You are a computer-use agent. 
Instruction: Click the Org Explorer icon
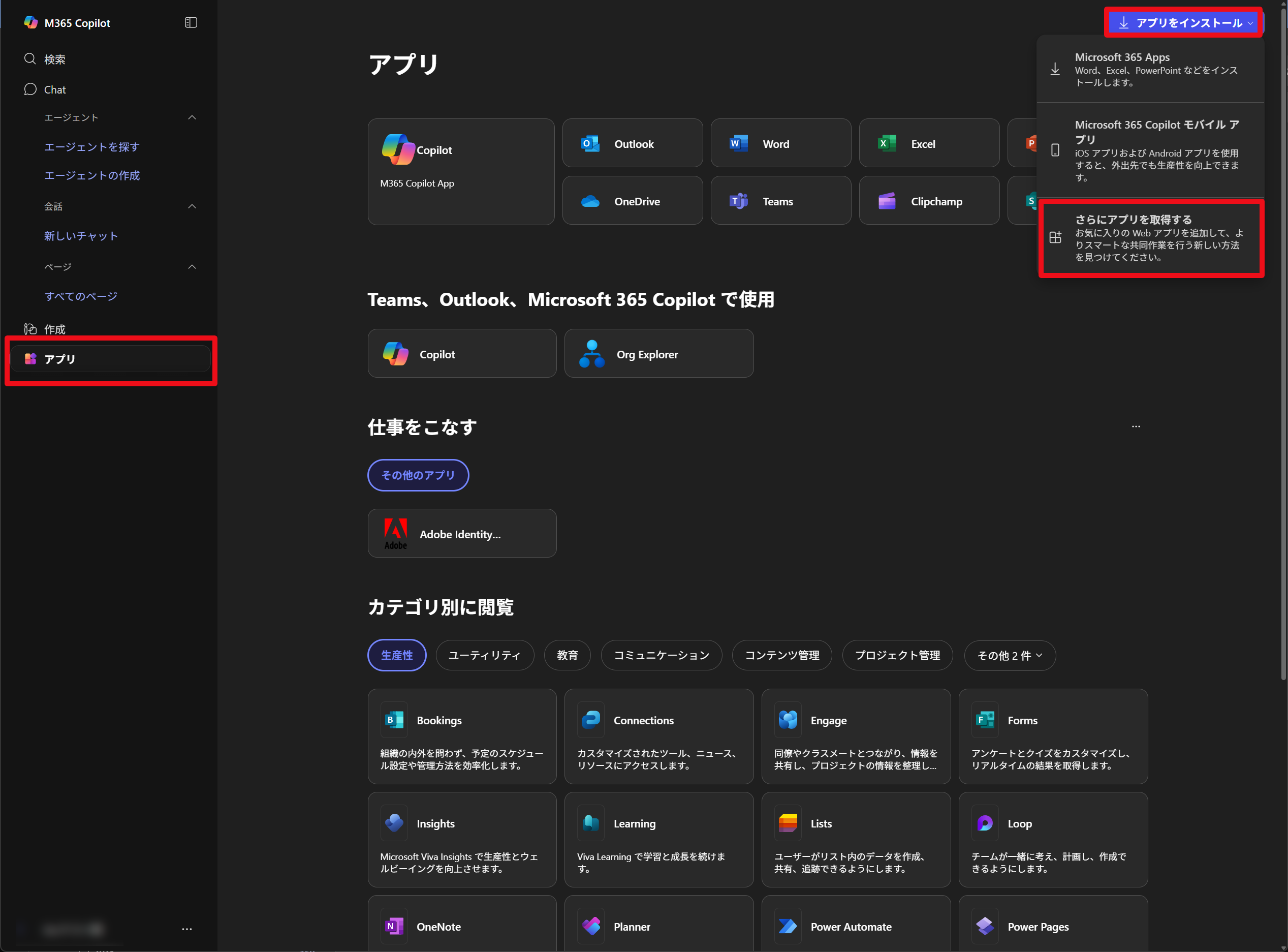tap(591, 354)
